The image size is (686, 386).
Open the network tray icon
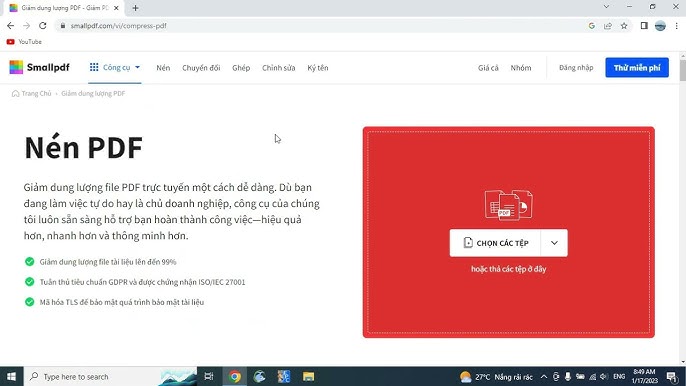(592, 377)
